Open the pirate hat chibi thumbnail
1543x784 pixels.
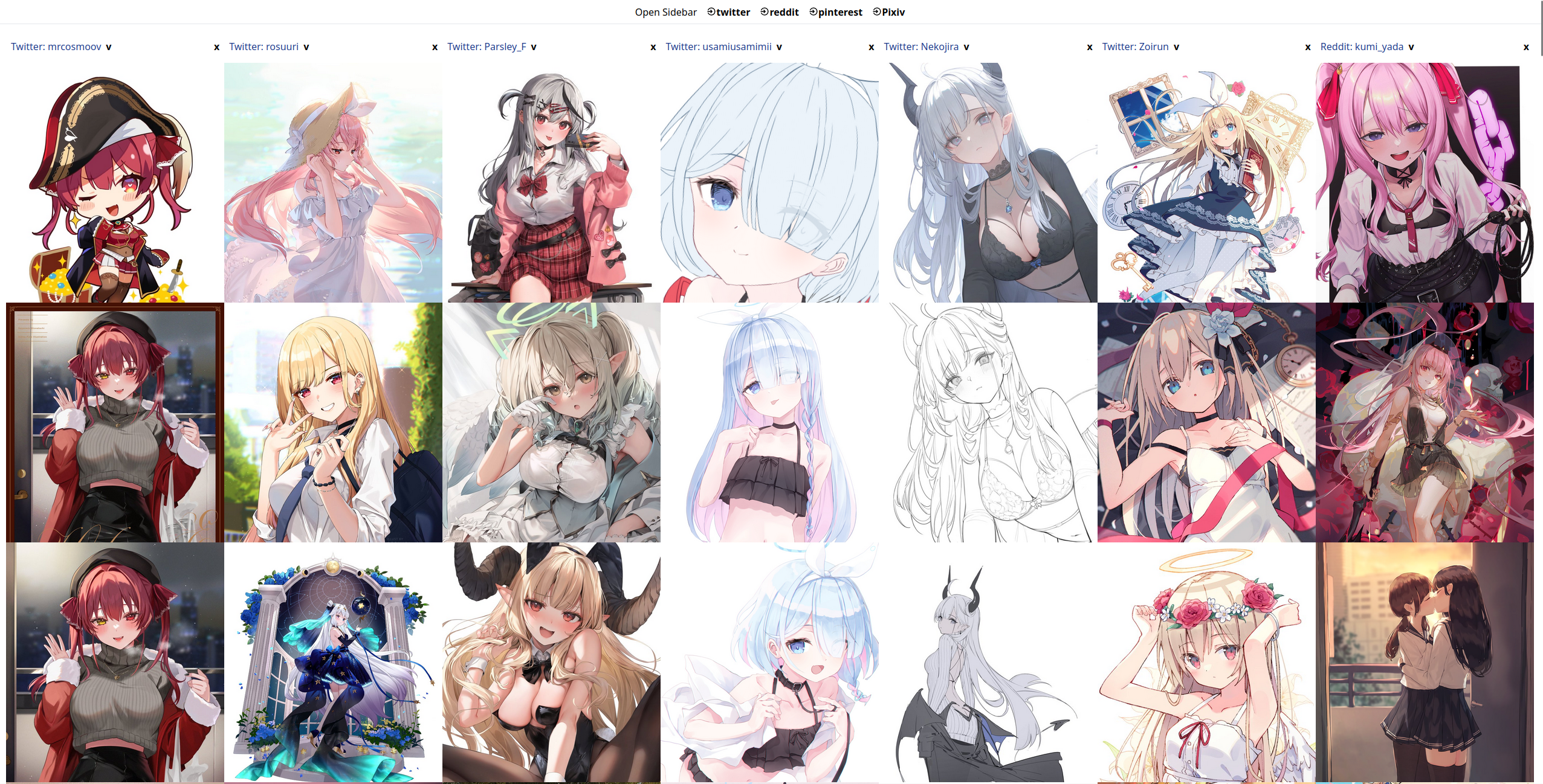tap(115, 182)
